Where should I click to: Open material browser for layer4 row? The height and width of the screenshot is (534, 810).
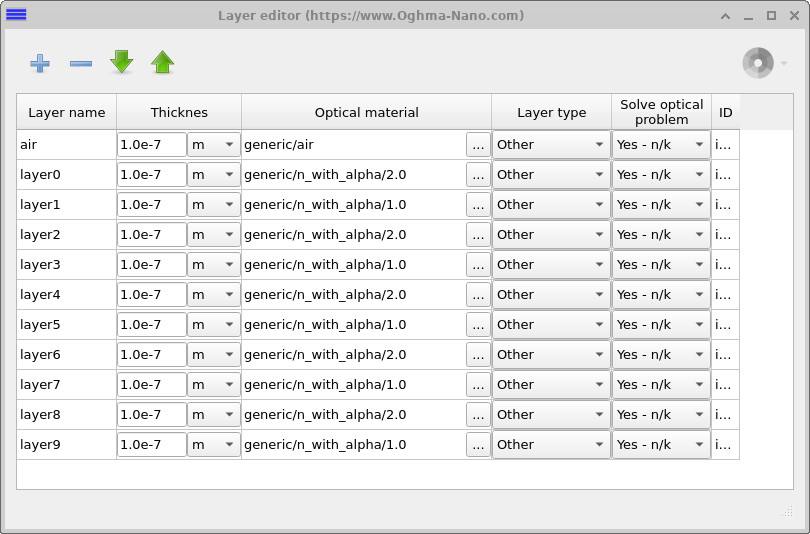pyautogui.click(x=478, y=295)
